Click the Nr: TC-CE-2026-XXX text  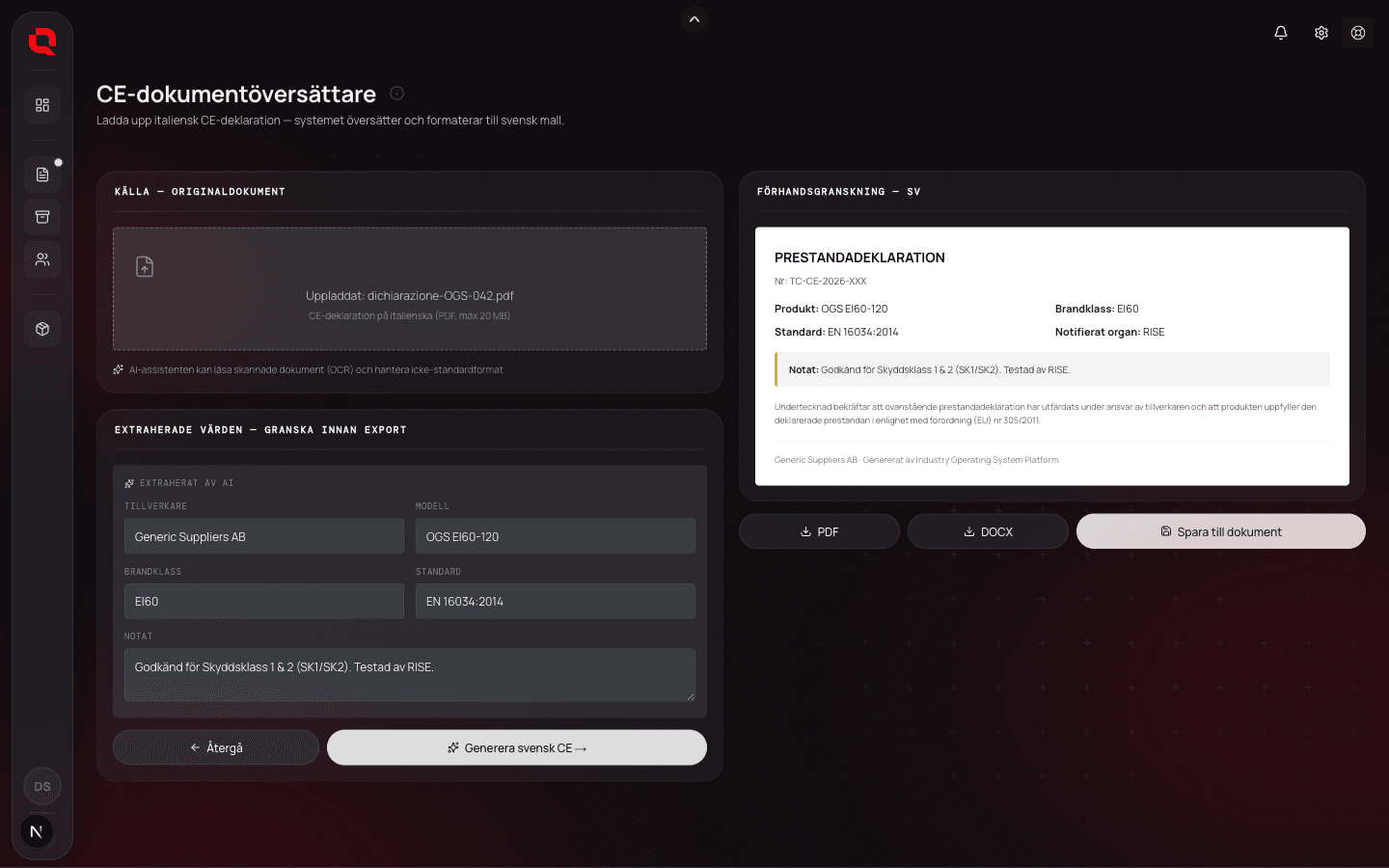(820, 282)
